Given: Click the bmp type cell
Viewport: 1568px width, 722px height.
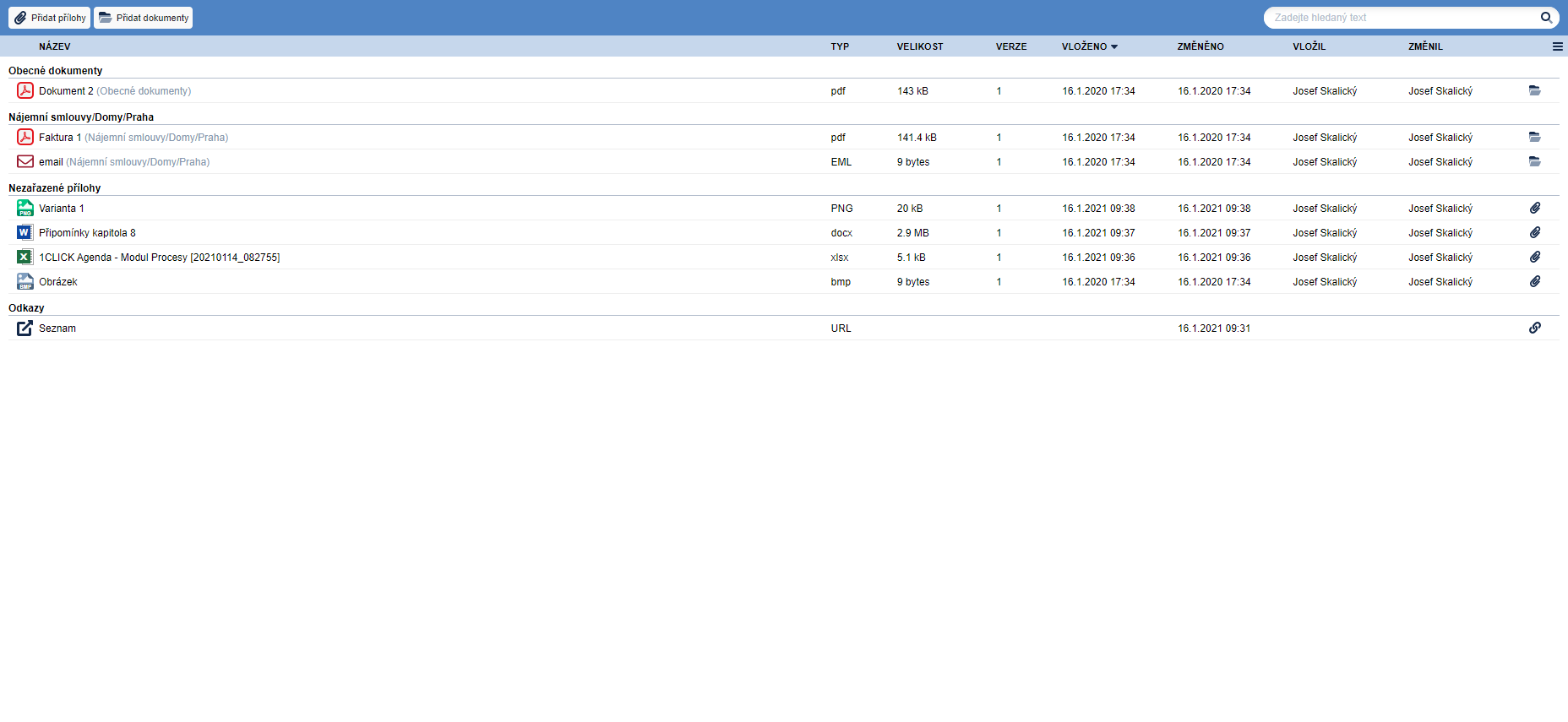Looking at the screenshot, I should (841, 282).
